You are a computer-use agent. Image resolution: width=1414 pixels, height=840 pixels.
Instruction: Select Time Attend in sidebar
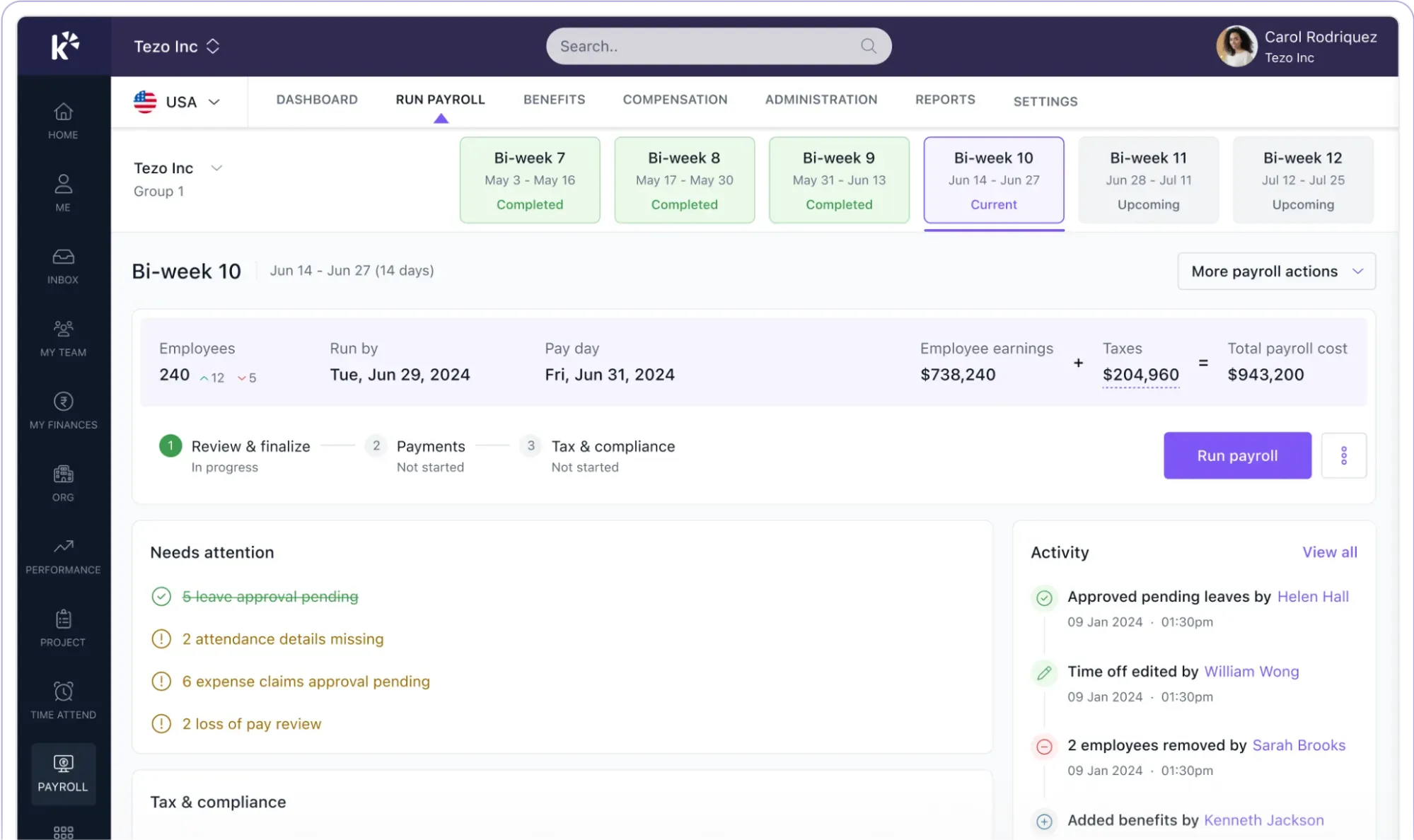tap(63, 699)
